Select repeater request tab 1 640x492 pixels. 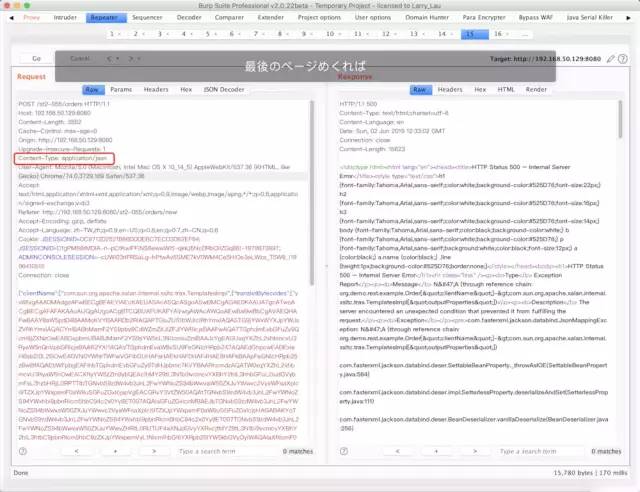[111, 34]
